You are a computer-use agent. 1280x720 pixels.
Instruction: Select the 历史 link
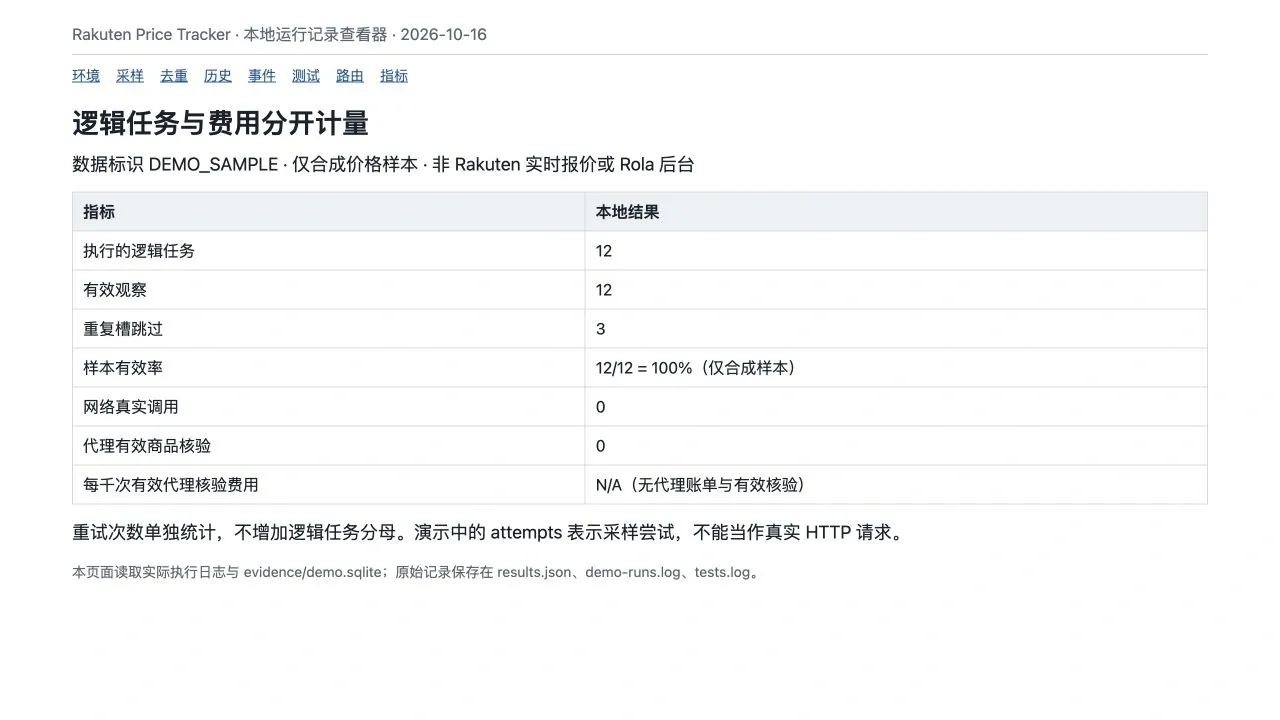(218, 76)
